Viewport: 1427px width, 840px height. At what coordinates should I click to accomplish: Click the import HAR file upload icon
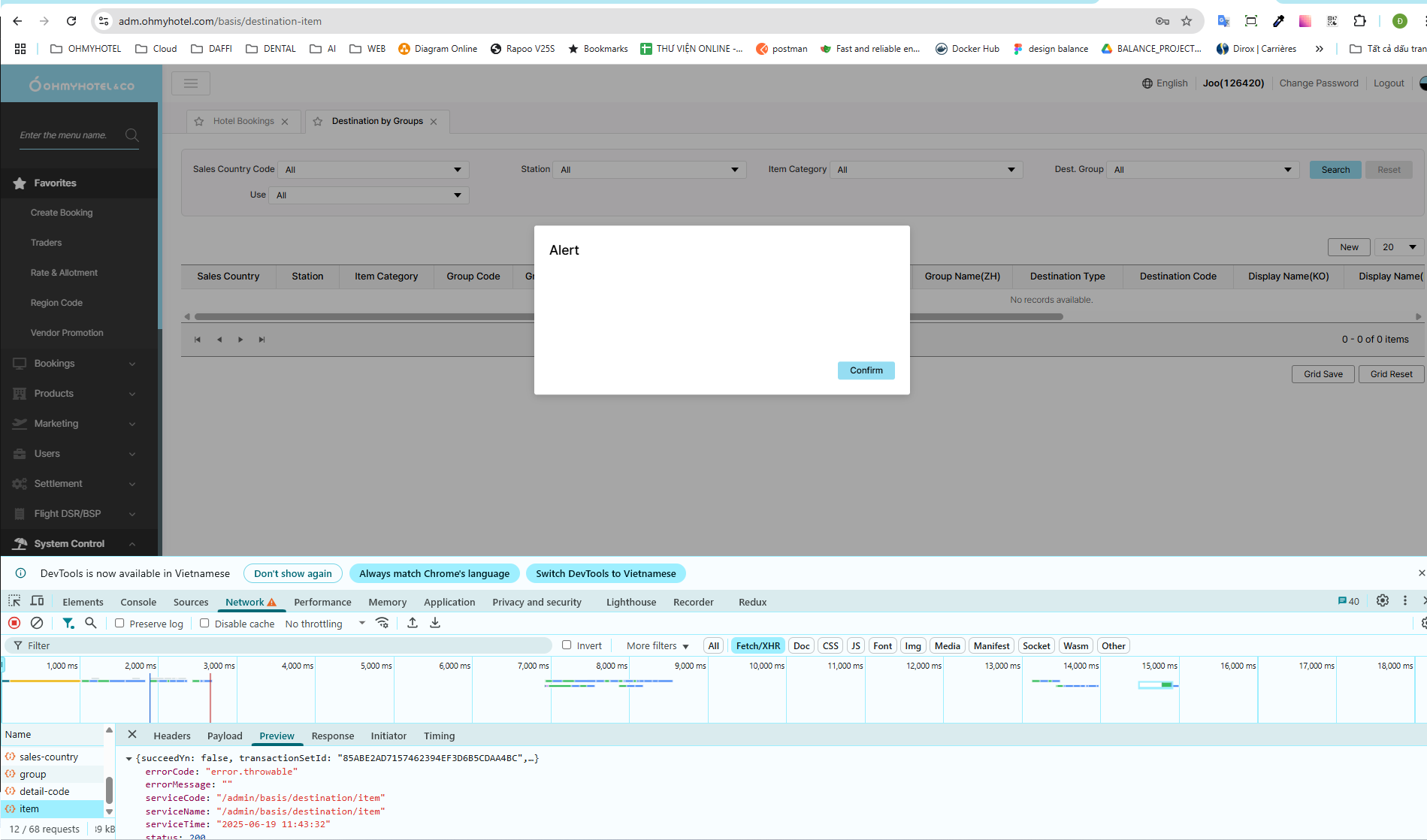(413, 623)
